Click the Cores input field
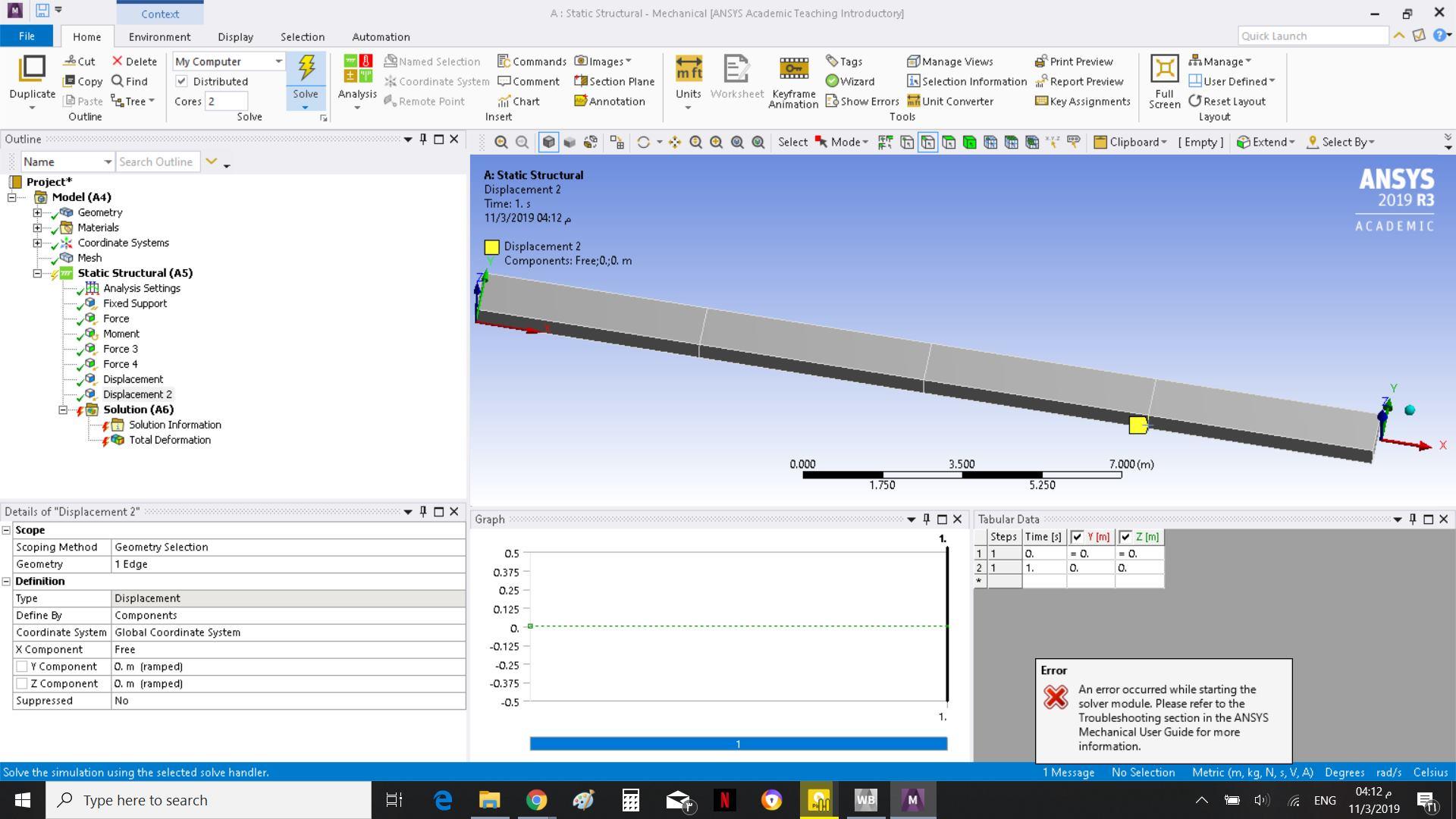Screen dimensions: 1456x819 [x=227, y=101]
